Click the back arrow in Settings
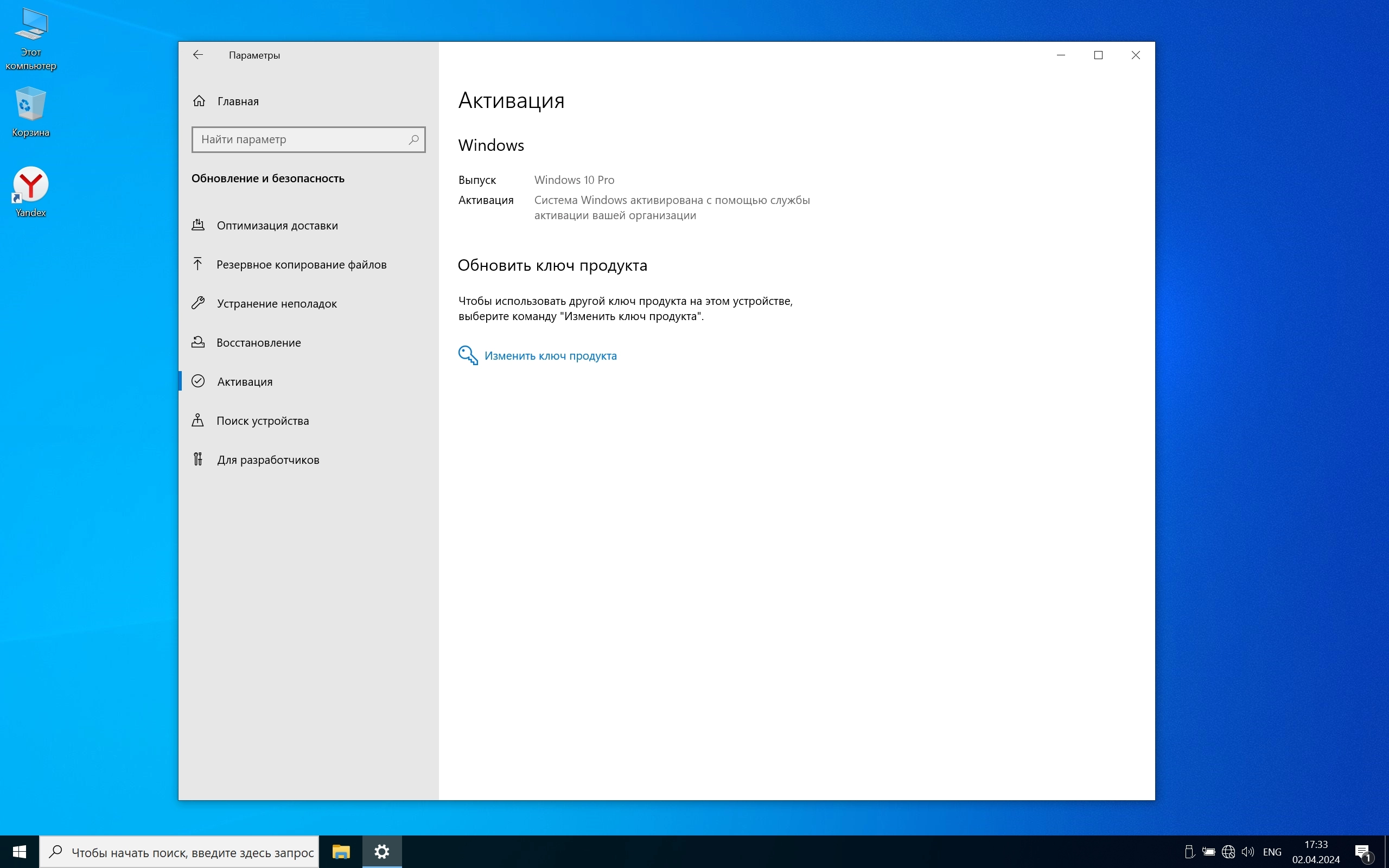1389x868 pixels. click(x=198, y=55)
